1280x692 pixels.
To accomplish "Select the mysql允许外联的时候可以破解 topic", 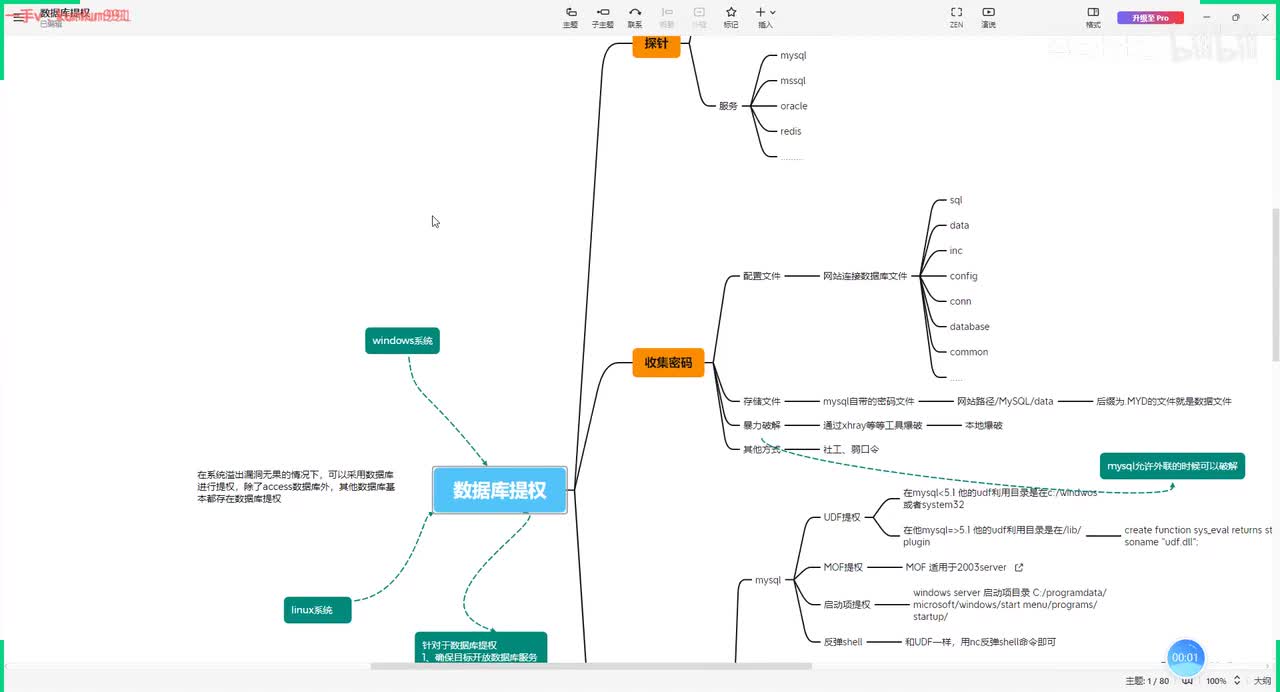I will coord(1172,465).
